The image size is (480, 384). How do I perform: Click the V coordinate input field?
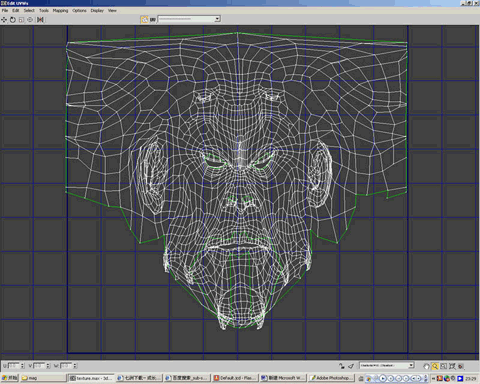[x=39, y=366]
